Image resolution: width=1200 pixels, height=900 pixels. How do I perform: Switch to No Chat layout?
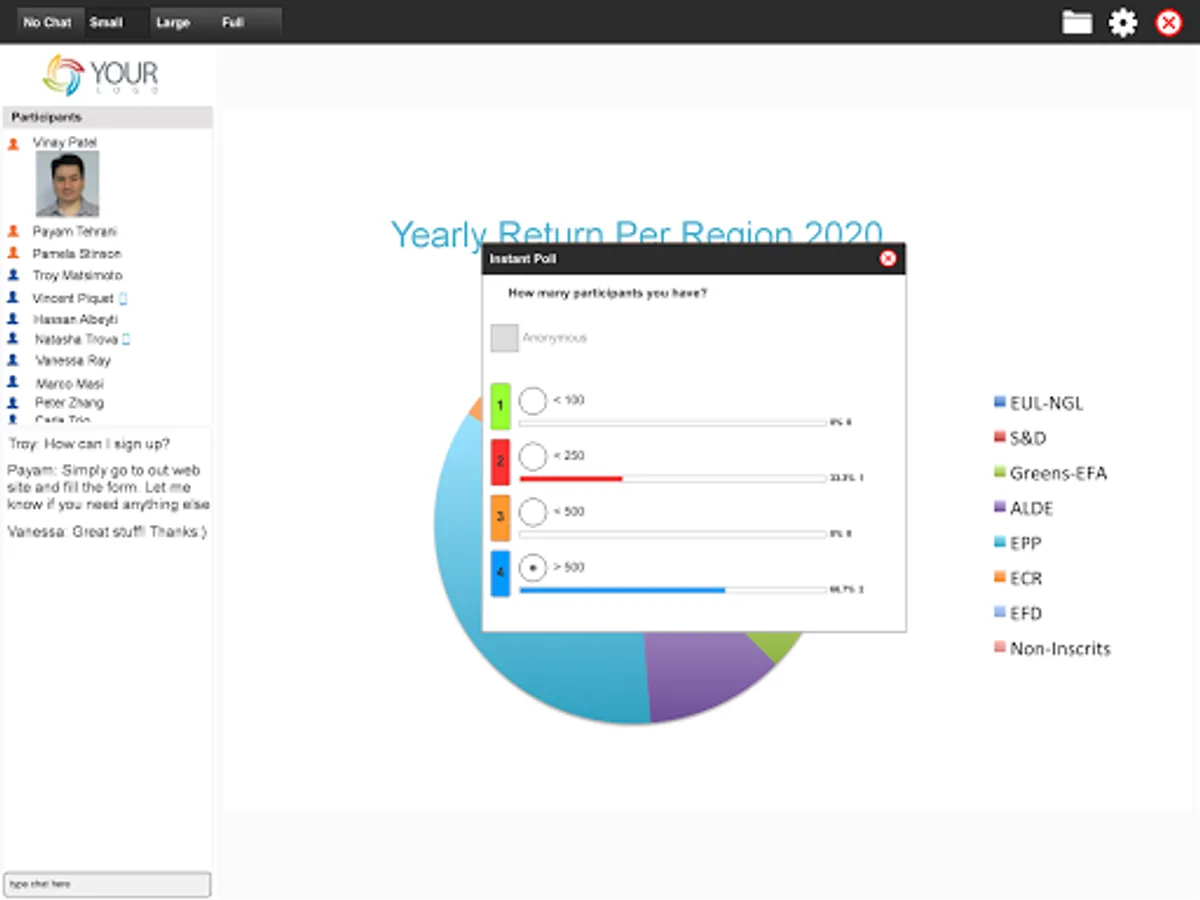[47, 22]
